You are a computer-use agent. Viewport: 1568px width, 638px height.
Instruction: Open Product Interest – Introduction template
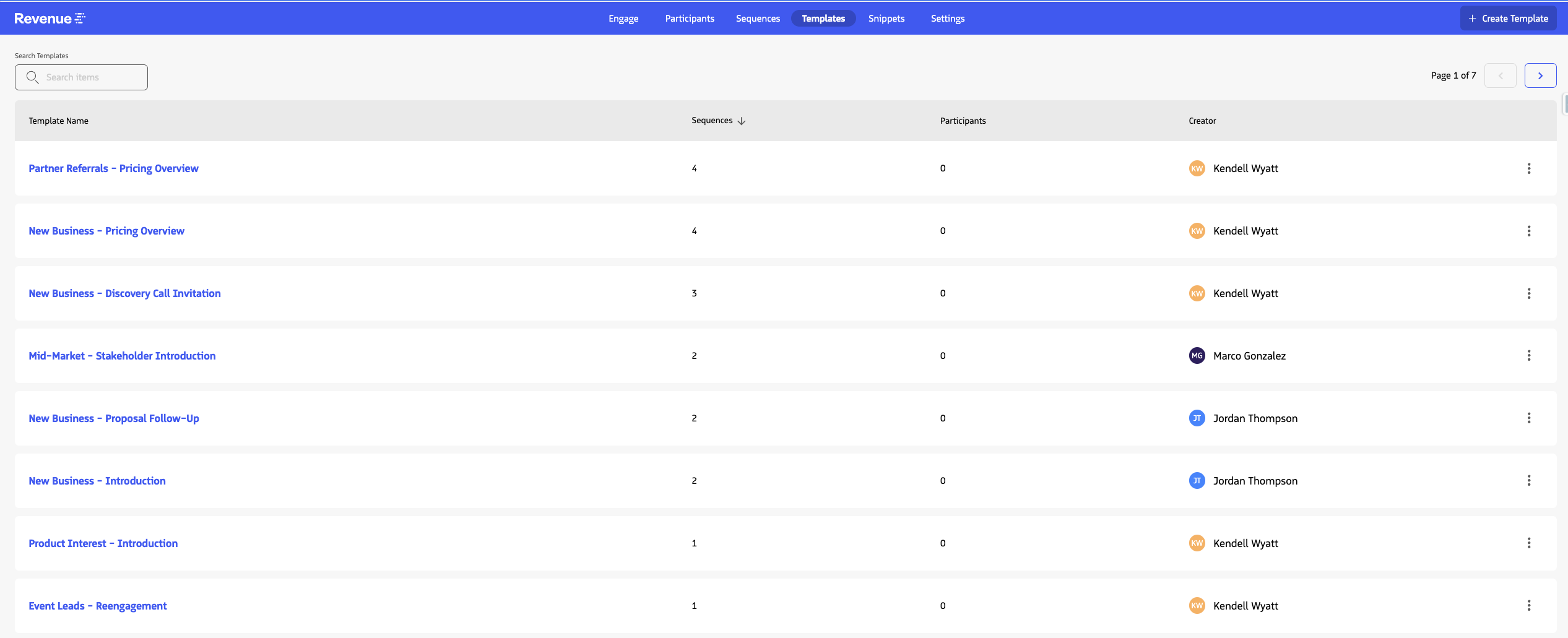[x=103, y=543]
